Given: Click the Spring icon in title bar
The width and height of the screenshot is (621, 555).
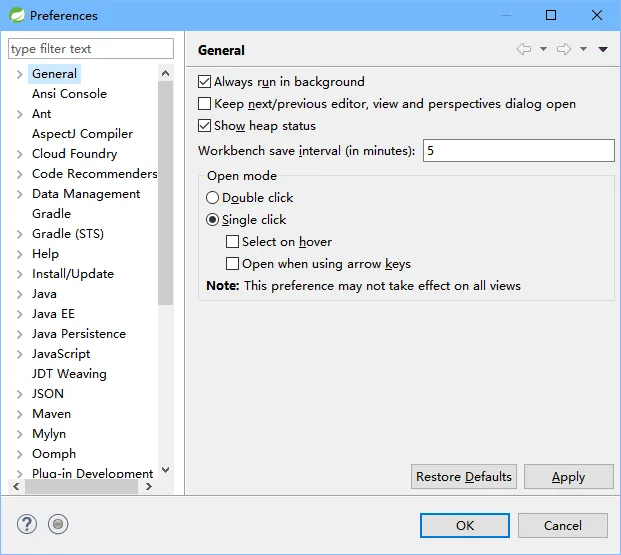Looking at the screenshot, I should [15, 15].
